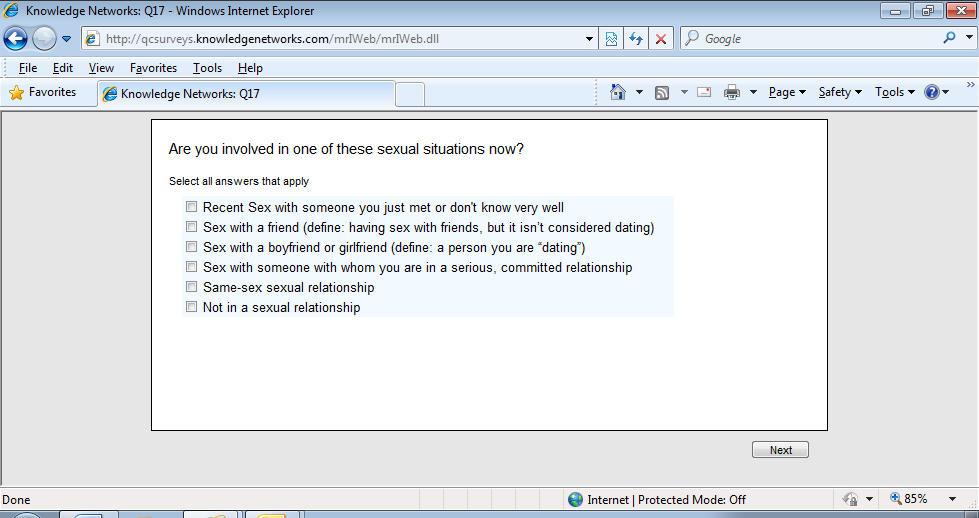Expand the feeds dropdown arrow
Screen dimensions: 979x518
pyautogui.click(x=684, y=92)
